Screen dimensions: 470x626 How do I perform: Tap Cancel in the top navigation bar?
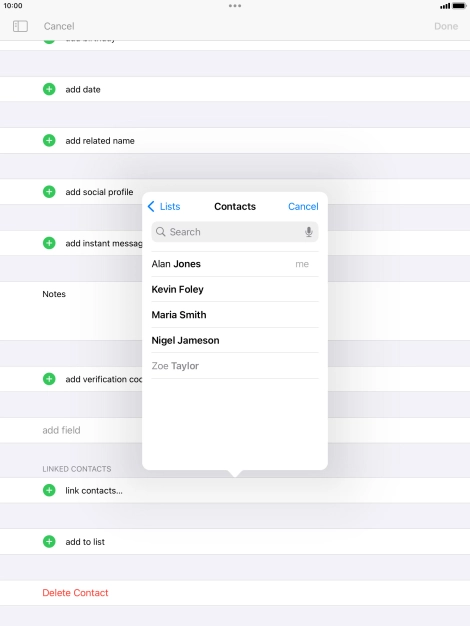coord(59,26)
